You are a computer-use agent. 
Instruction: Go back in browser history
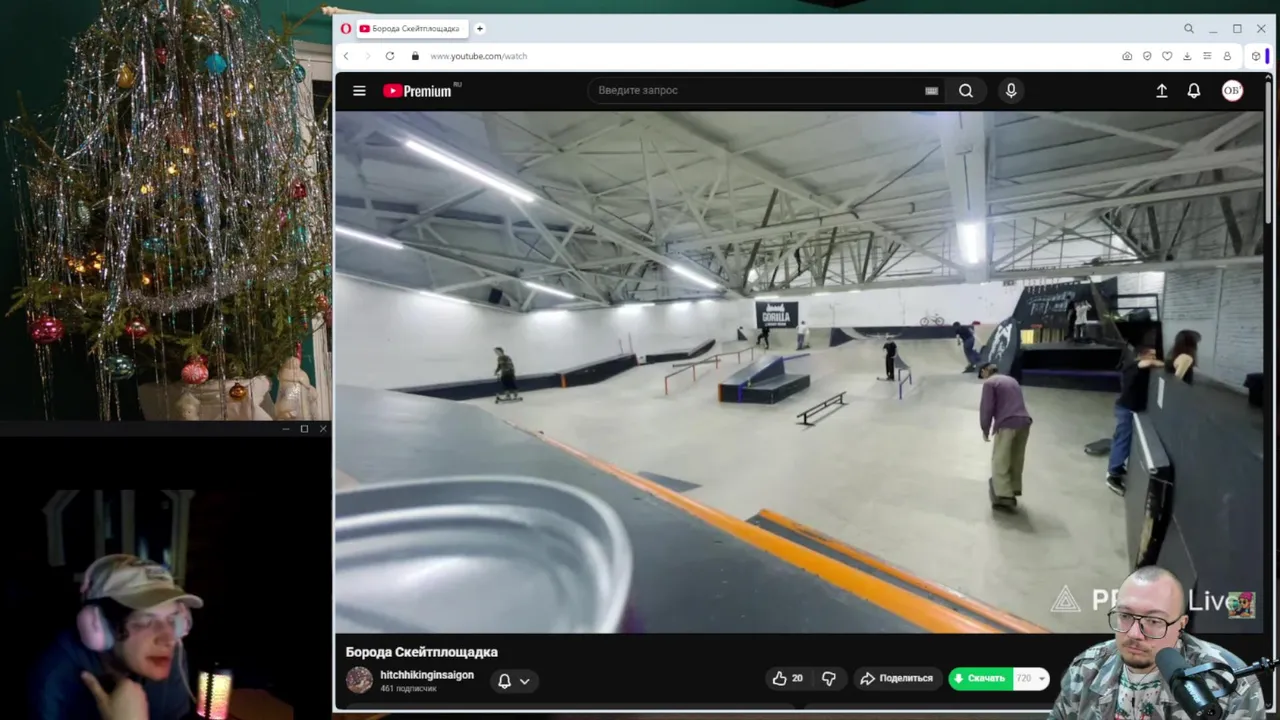tap(346, 56)
